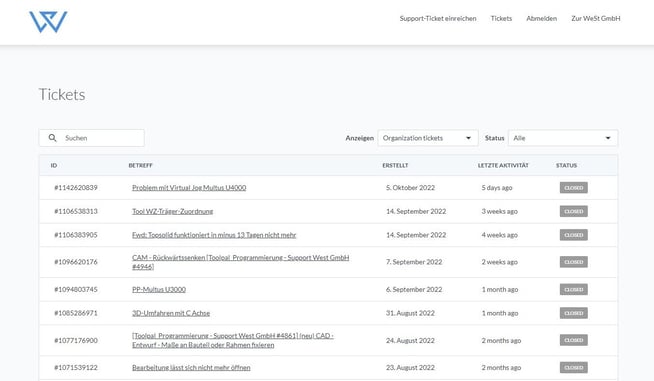Click the 4 weeks ago activity cell
The image size is (654, 381).
click(x=500, y=235)
